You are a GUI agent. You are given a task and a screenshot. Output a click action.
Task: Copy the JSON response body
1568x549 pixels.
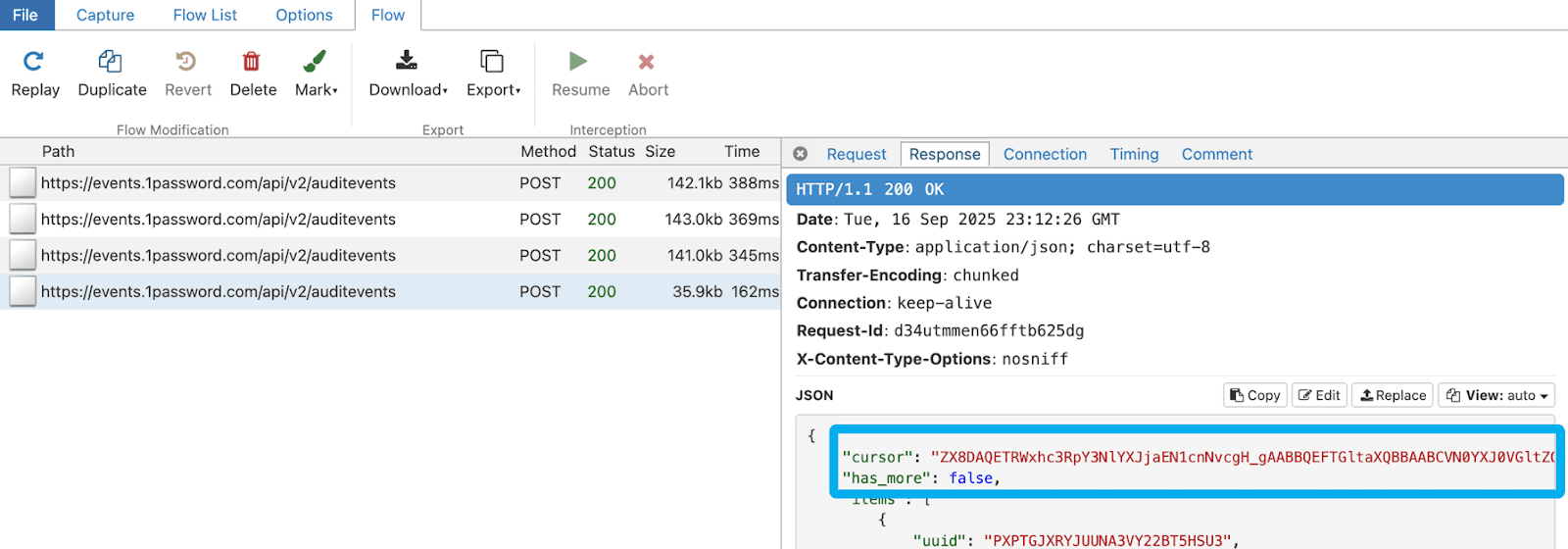1255,395
